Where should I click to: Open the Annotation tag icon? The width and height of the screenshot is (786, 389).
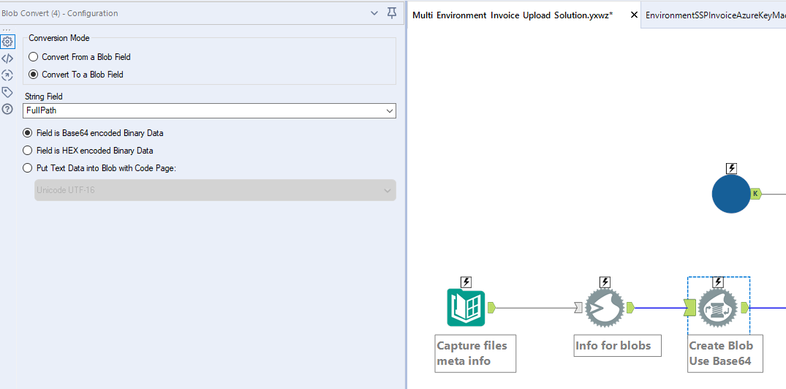pyautogui.click(x=8, y=92)
